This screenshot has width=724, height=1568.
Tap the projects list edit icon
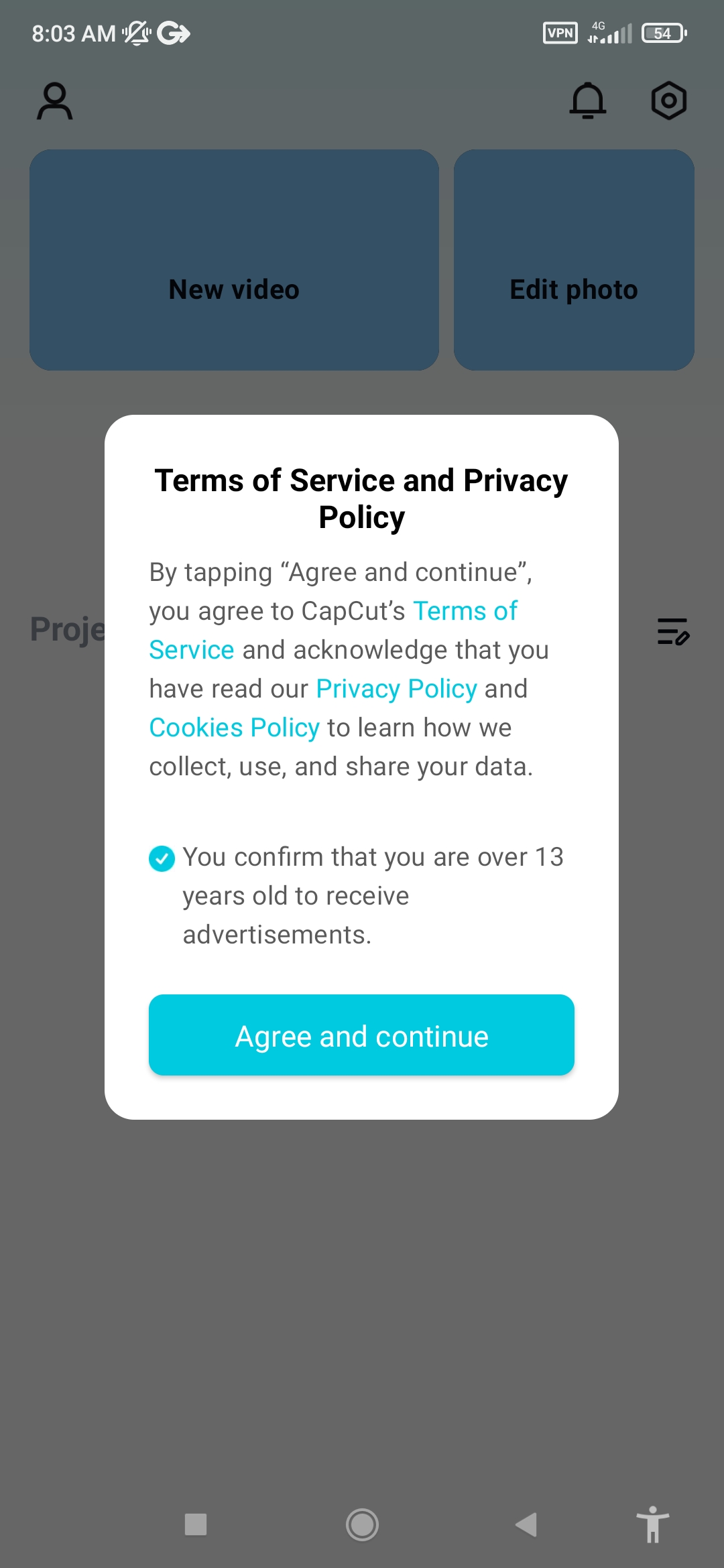click(673, 631)
